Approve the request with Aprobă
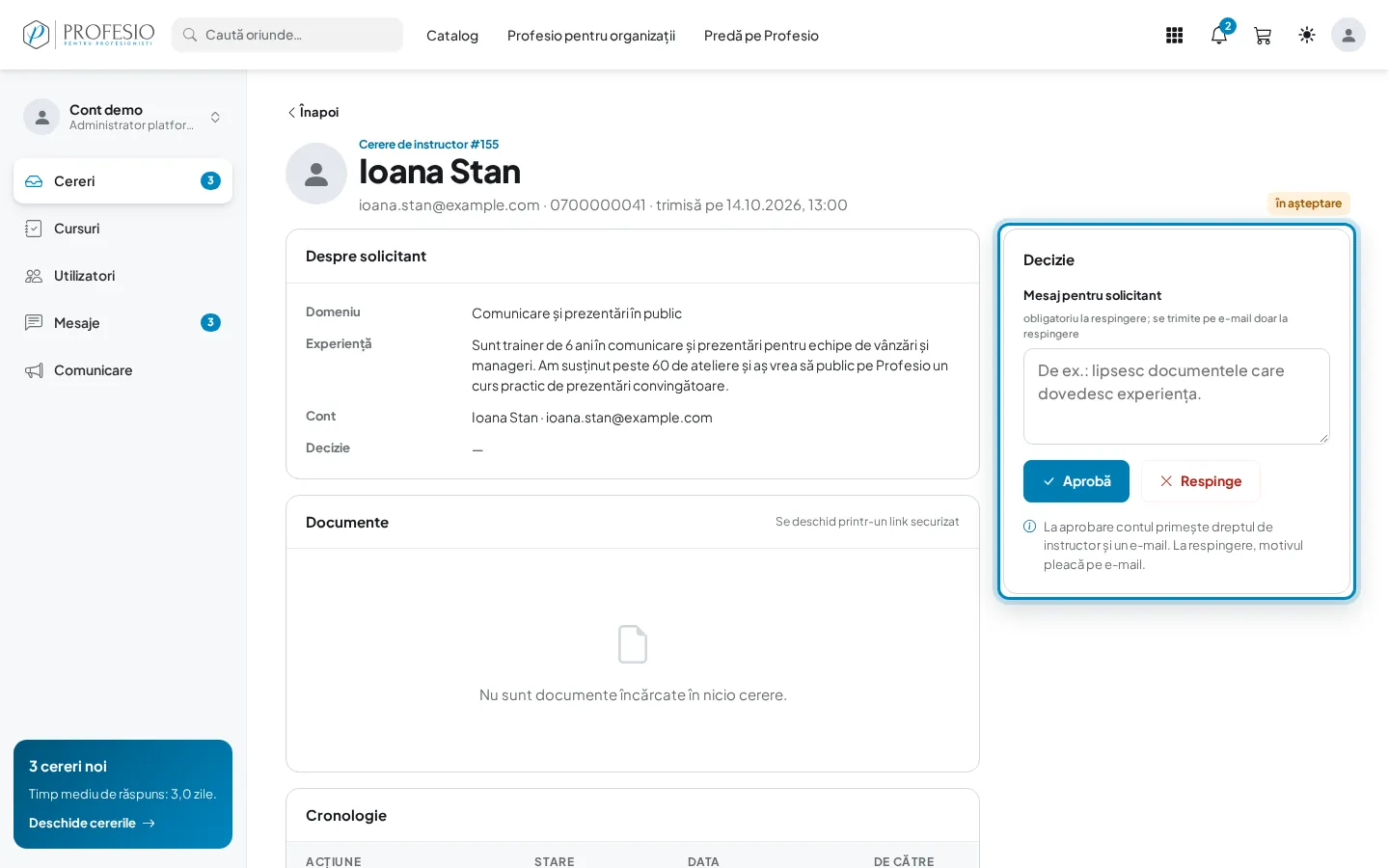 [1076, 481]
